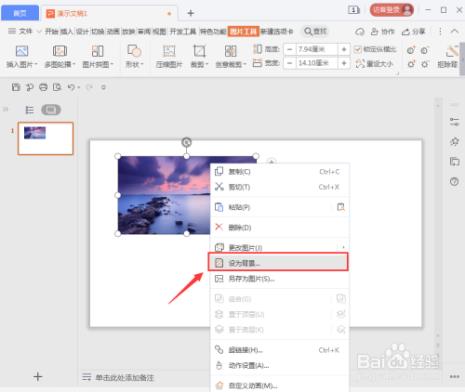Select the Crop (裁剪) tool
The image size is (465, 392).
199,51
